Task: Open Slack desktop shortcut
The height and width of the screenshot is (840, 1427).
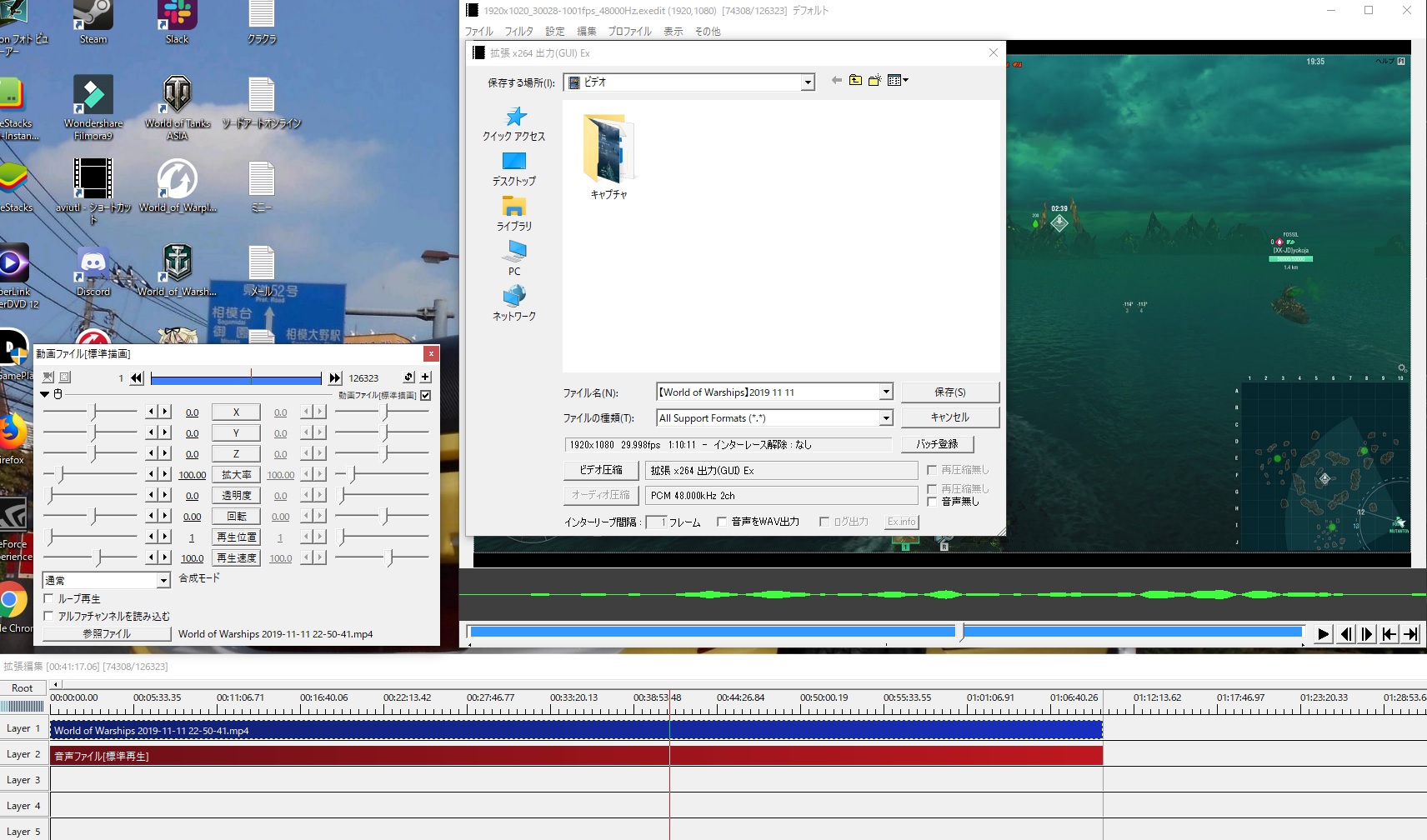Action: click(x=177, y=22)
